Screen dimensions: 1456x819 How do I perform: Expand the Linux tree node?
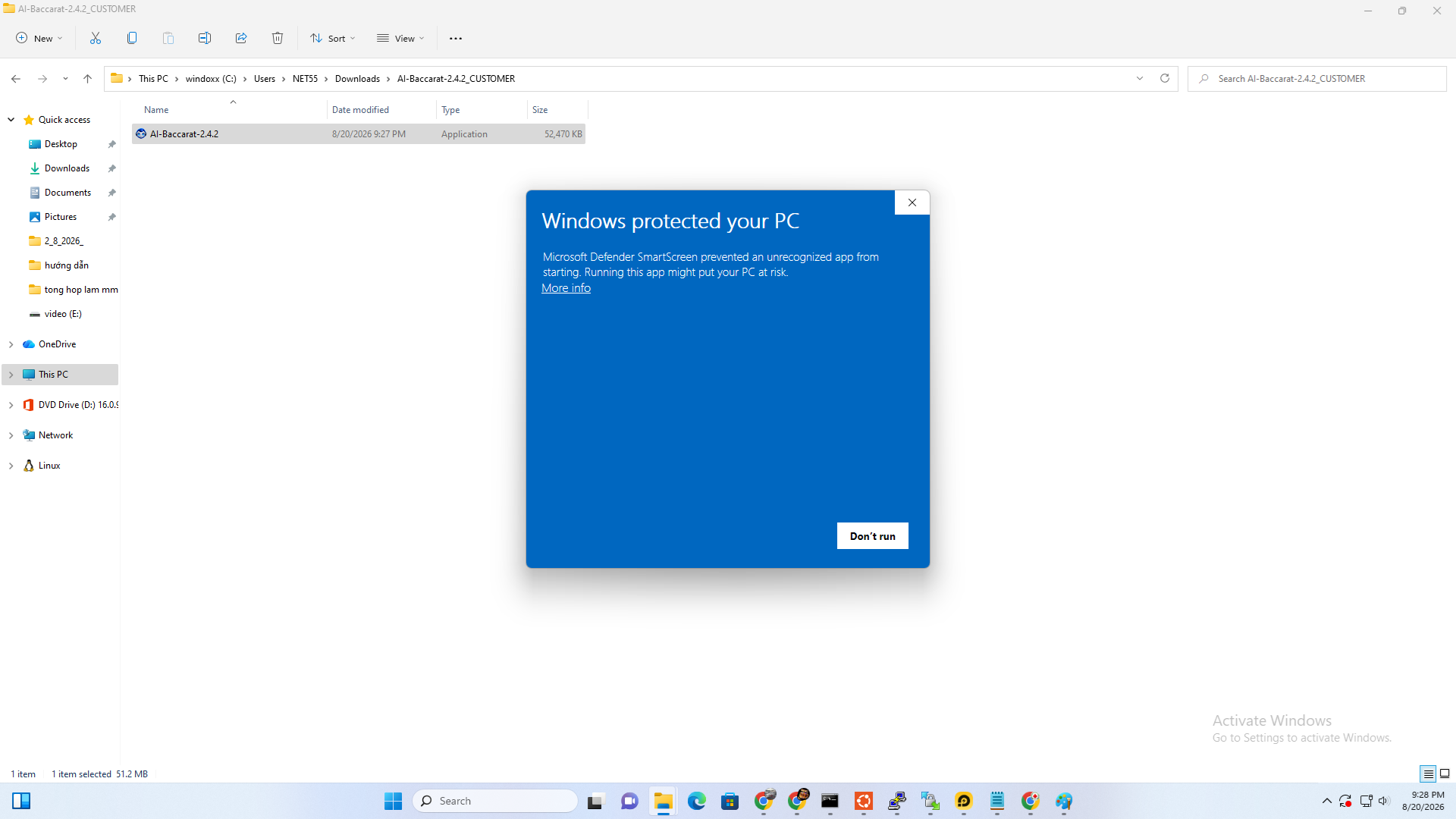point(11,466)
